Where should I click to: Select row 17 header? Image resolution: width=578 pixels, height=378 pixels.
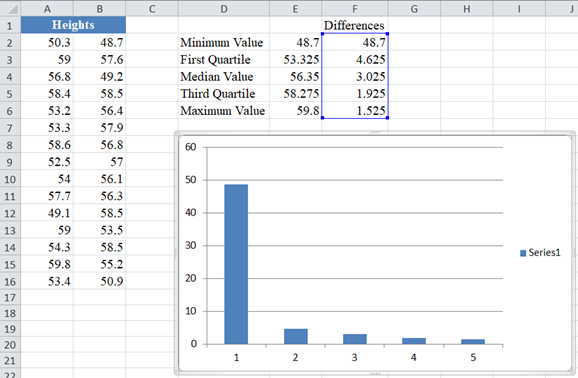tap(10, 297)
